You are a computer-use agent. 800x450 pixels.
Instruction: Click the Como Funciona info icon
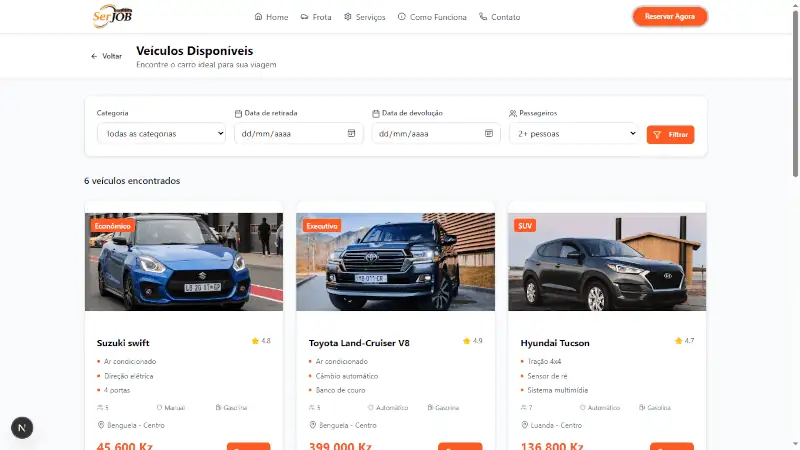[402, 16]
